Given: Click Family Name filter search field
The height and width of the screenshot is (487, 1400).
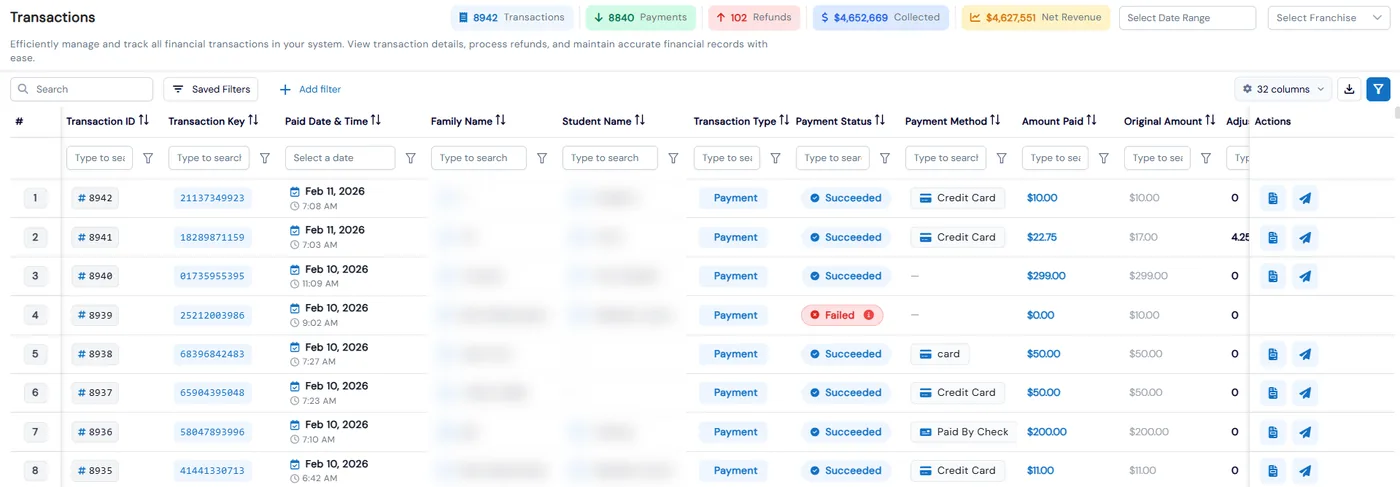Looking at the screenshot, I should (478, 158).
